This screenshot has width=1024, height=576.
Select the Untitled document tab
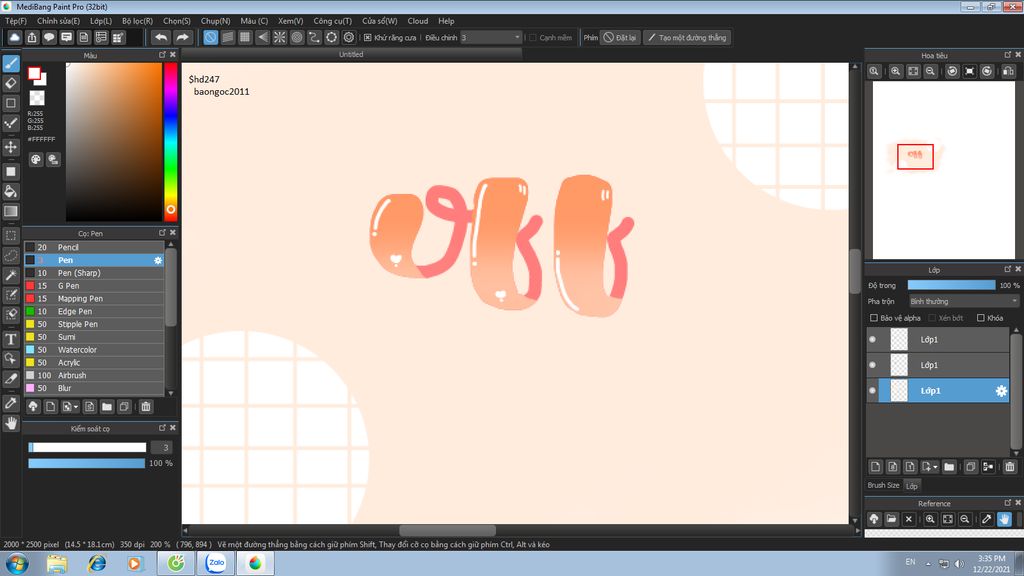pos(351,55)
